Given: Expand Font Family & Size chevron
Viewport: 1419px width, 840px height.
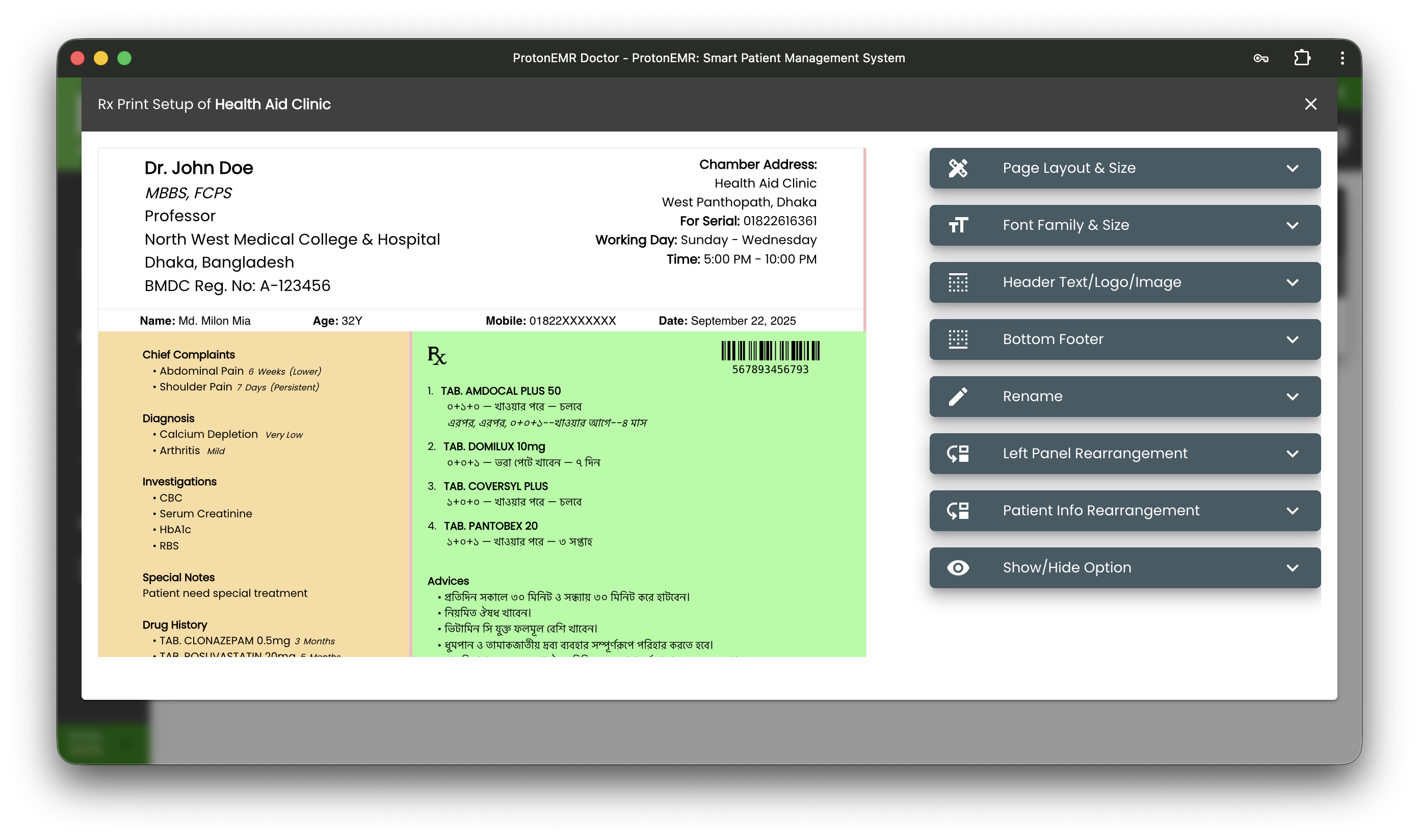Looking at the screenshot, I should point(1292,225).
